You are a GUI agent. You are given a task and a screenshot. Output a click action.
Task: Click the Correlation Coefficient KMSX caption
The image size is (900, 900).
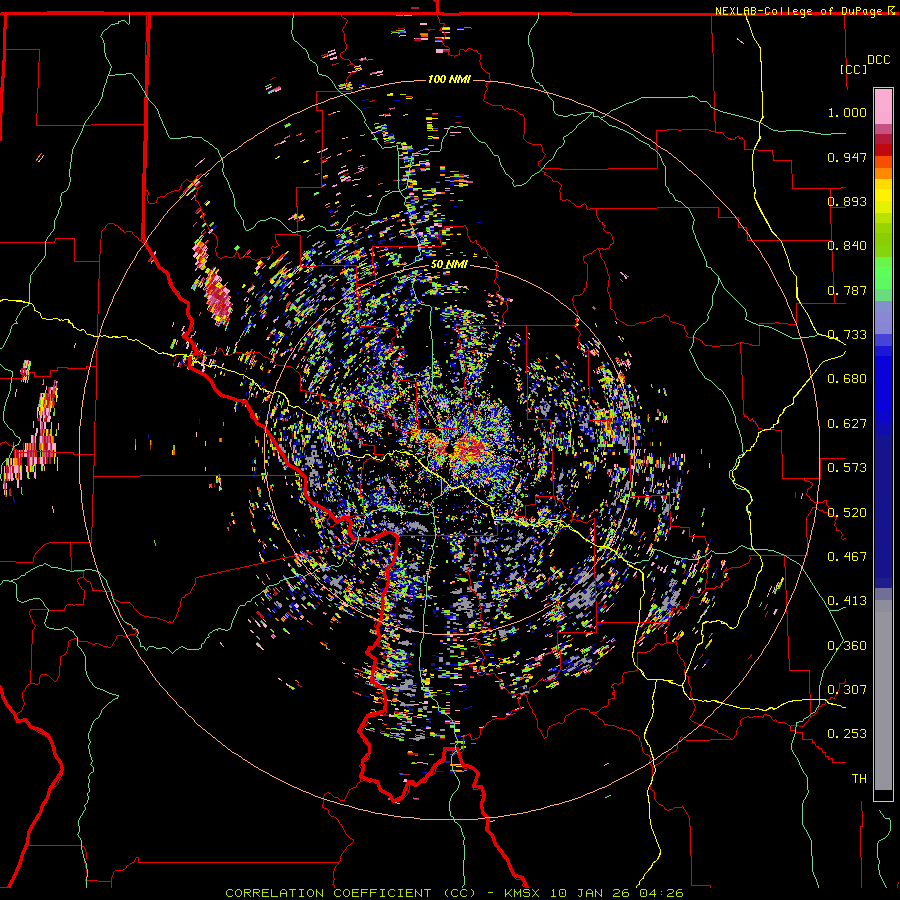click(x=454, y=893)
